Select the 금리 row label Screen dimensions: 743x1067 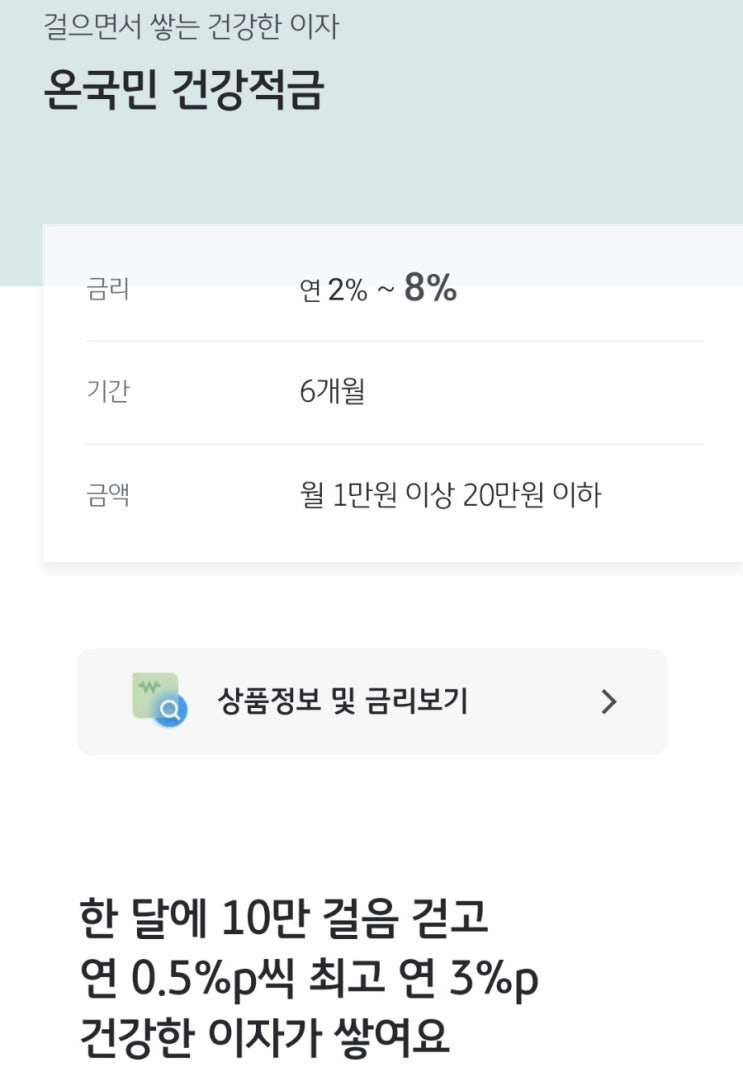[108, 291]
